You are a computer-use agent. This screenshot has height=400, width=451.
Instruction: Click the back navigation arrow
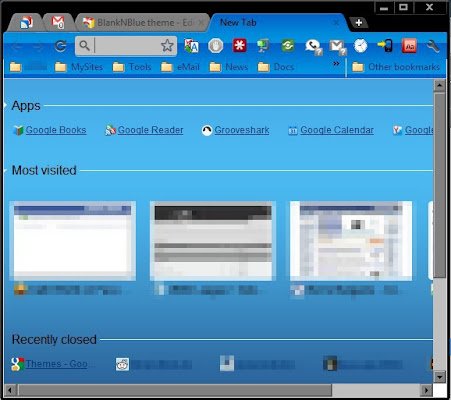coord(16,47)
